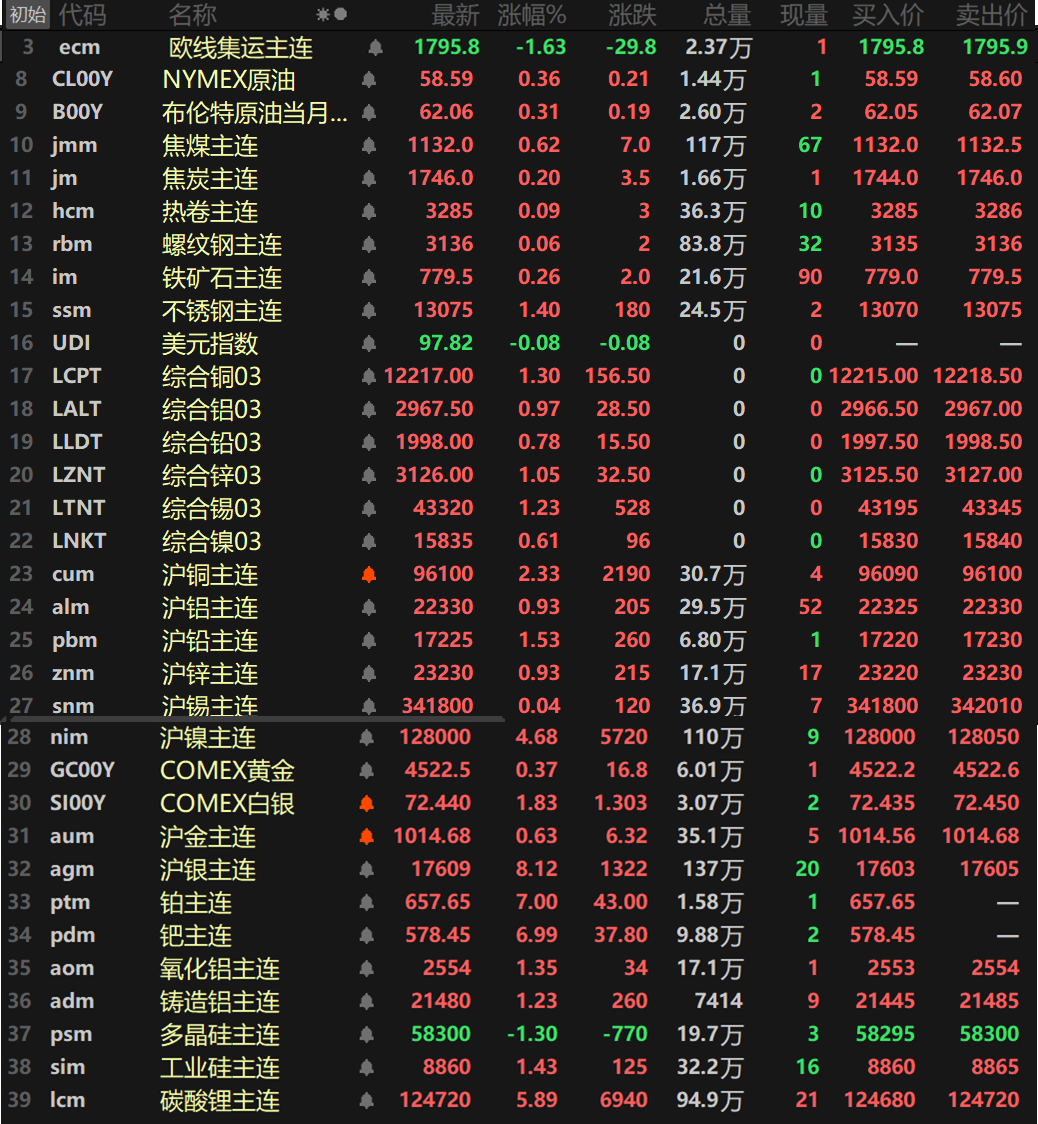This screenshot has height=1124, width=1038.
Task: Disable the active orange alert on 沪铜主连
Action: click(x=368, y=574)
